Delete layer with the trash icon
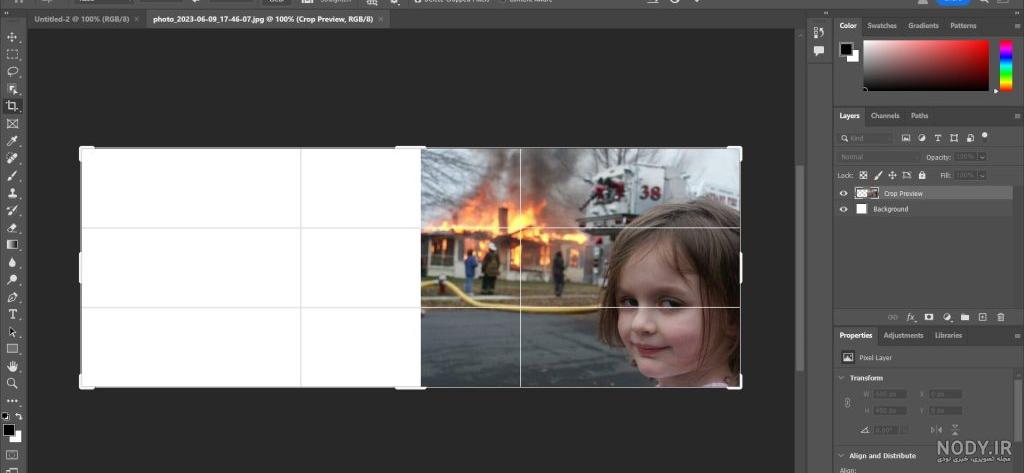The image size is (1024, 473). tap(1000, 317)
